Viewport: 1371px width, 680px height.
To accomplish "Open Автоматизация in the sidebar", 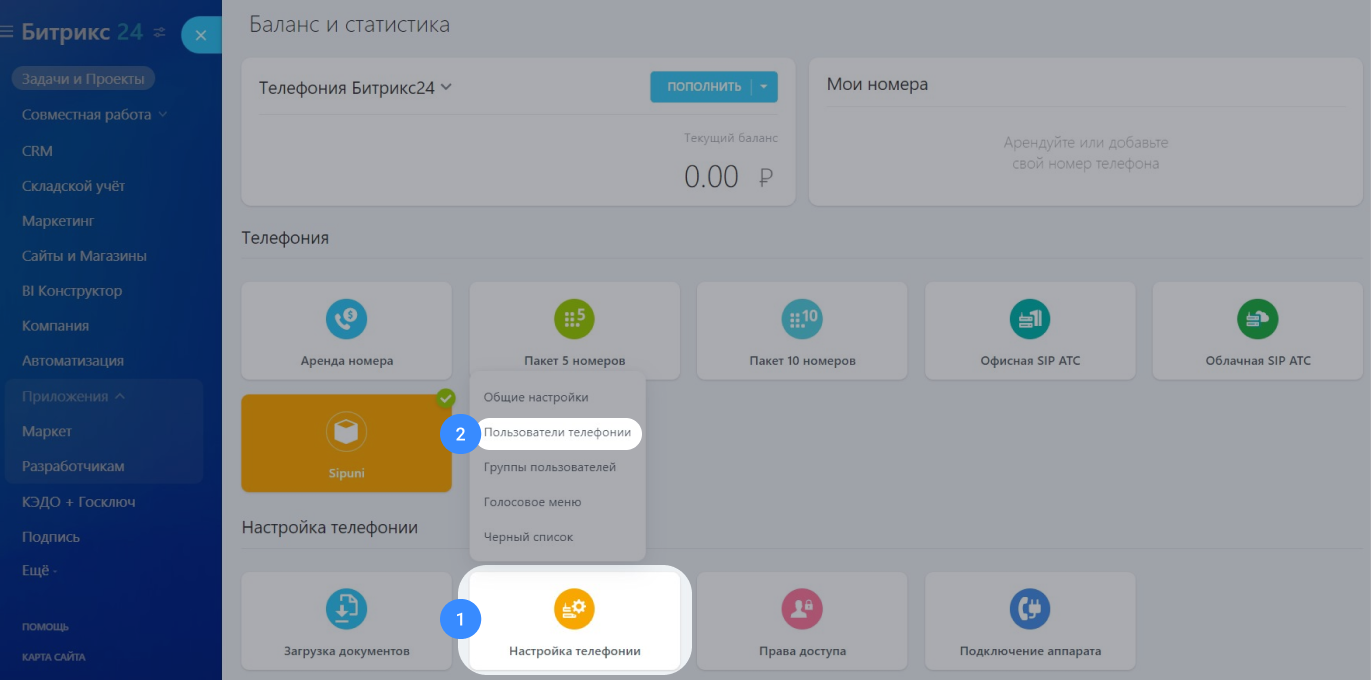I will (x=73, y=361).
